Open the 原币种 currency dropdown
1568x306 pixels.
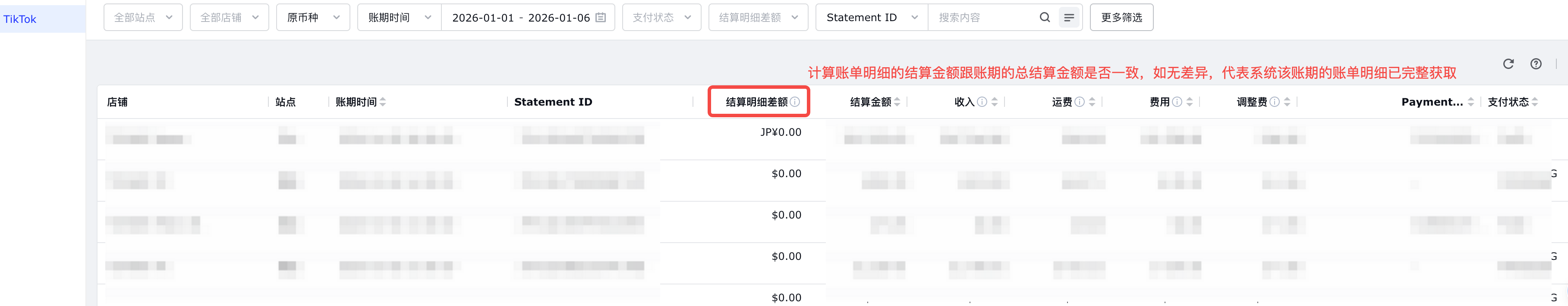pos(313,18)
